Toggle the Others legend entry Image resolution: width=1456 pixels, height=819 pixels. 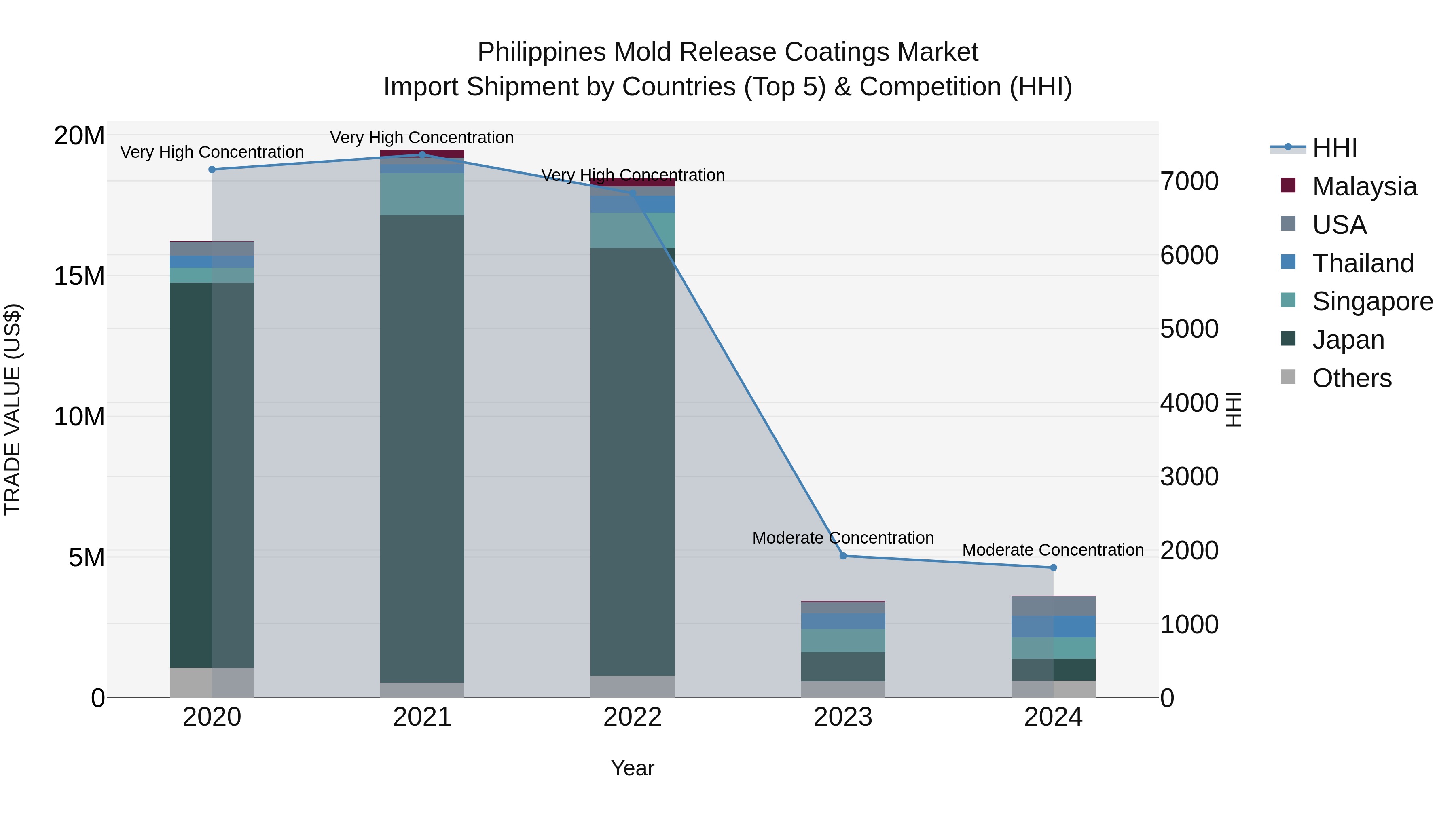(x=1335, y=378)
